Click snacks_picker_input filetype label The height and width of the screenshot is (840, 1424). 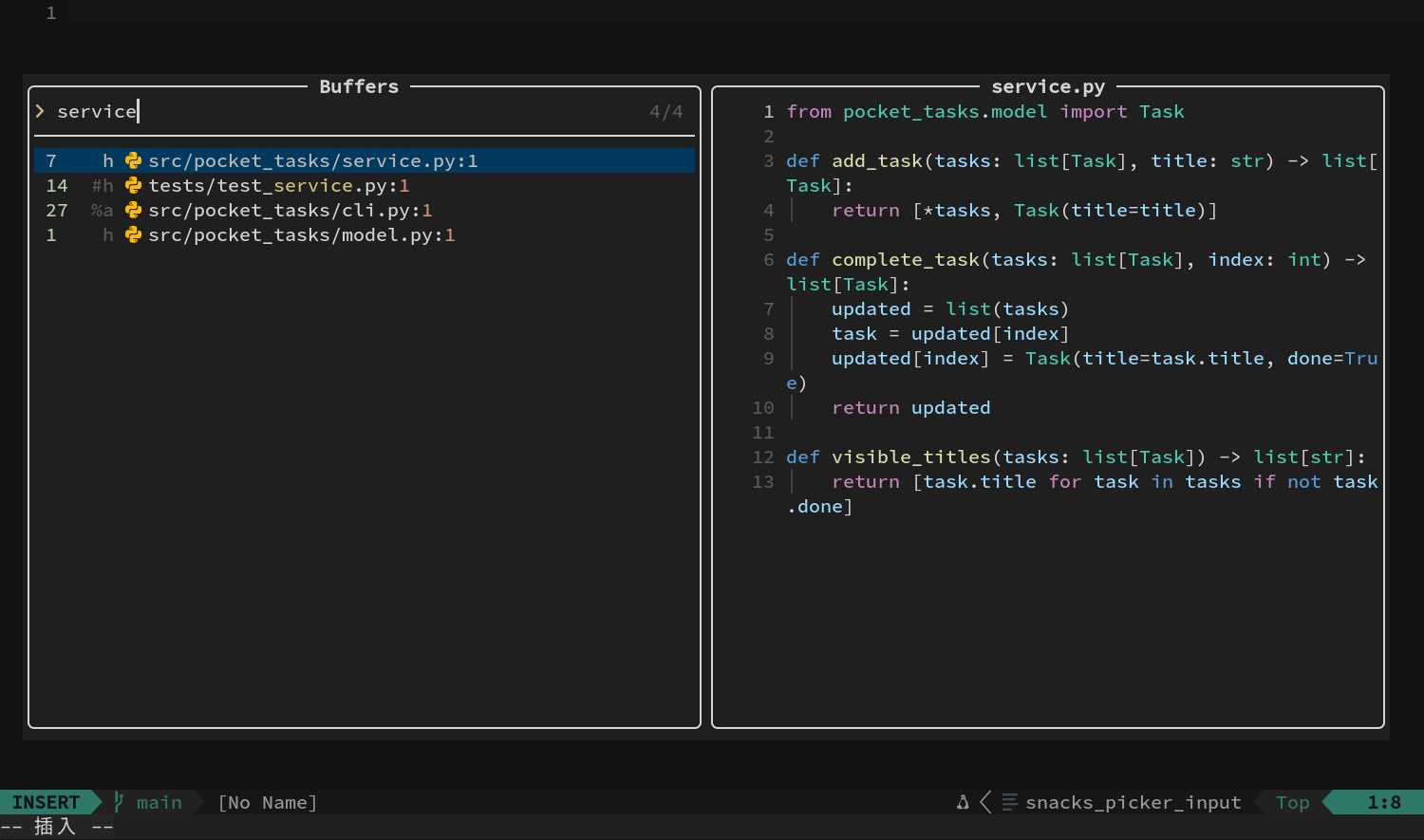1134,802
